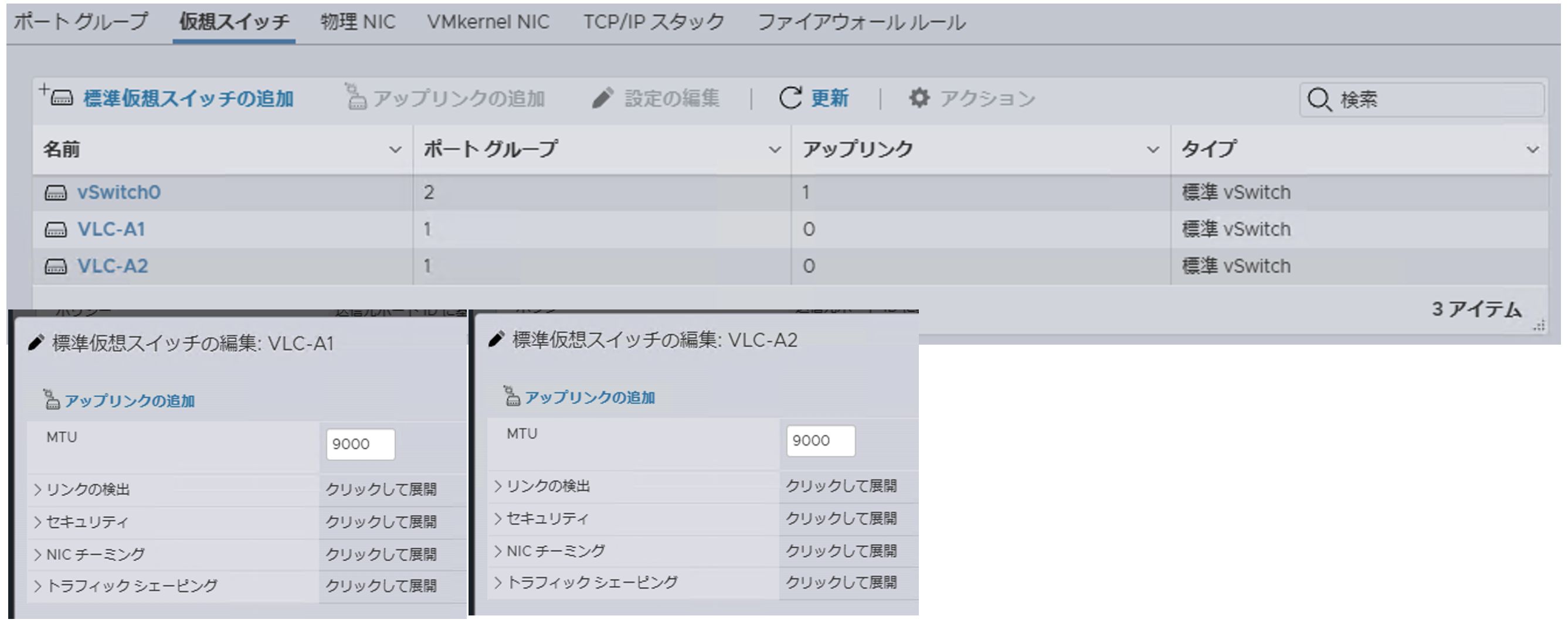1568x626 pixels.
Task: Click the refresh (更新) icon
Action: (789, 97)
